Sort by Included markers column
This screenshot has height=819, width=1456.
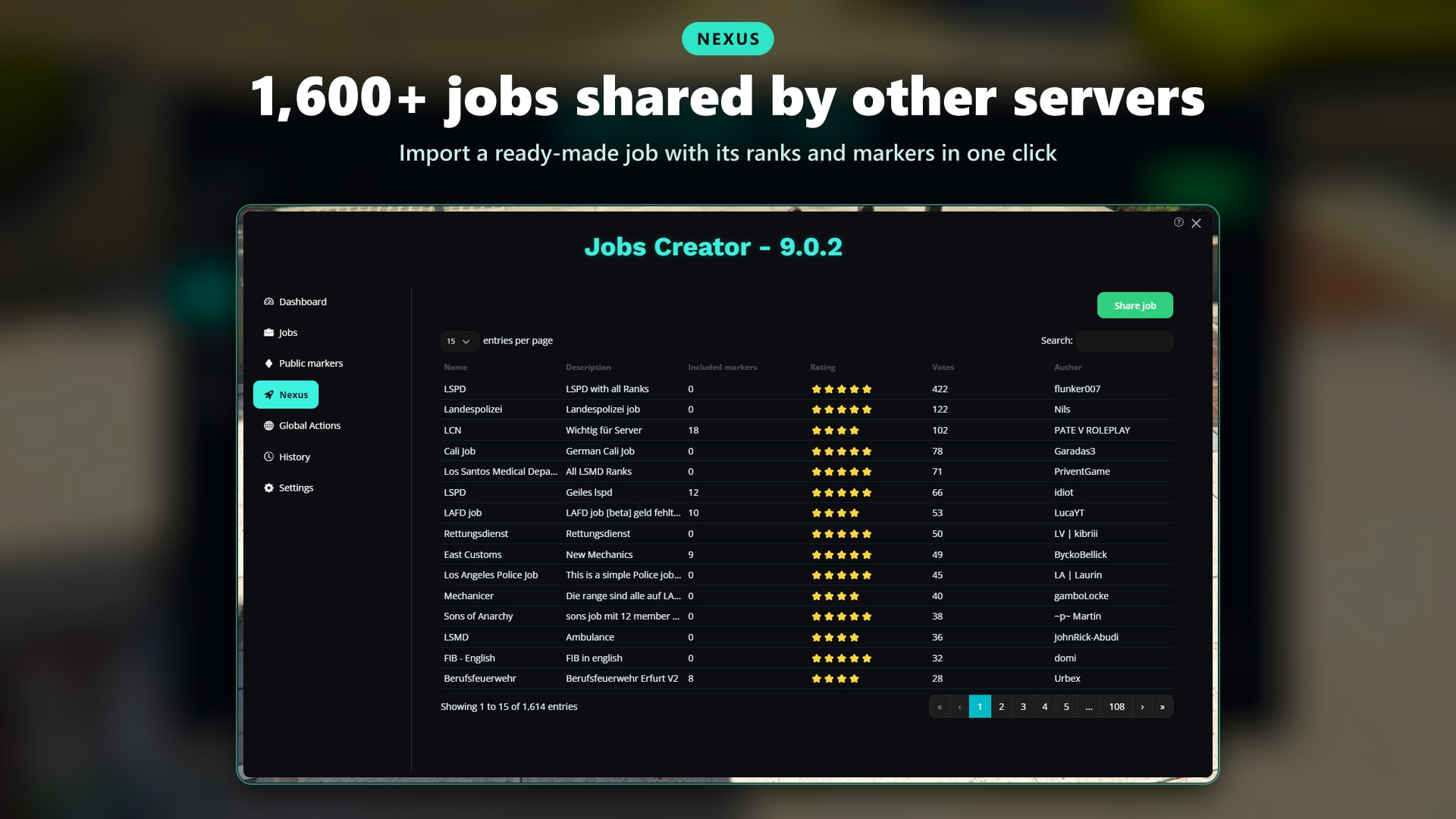[723, 367]
